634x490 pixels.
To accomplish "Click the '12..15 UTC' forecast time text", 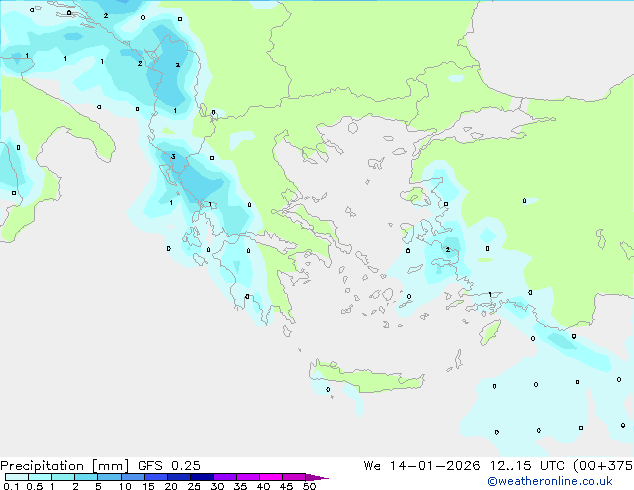I will pyautogui.click(x=526, y=466).
